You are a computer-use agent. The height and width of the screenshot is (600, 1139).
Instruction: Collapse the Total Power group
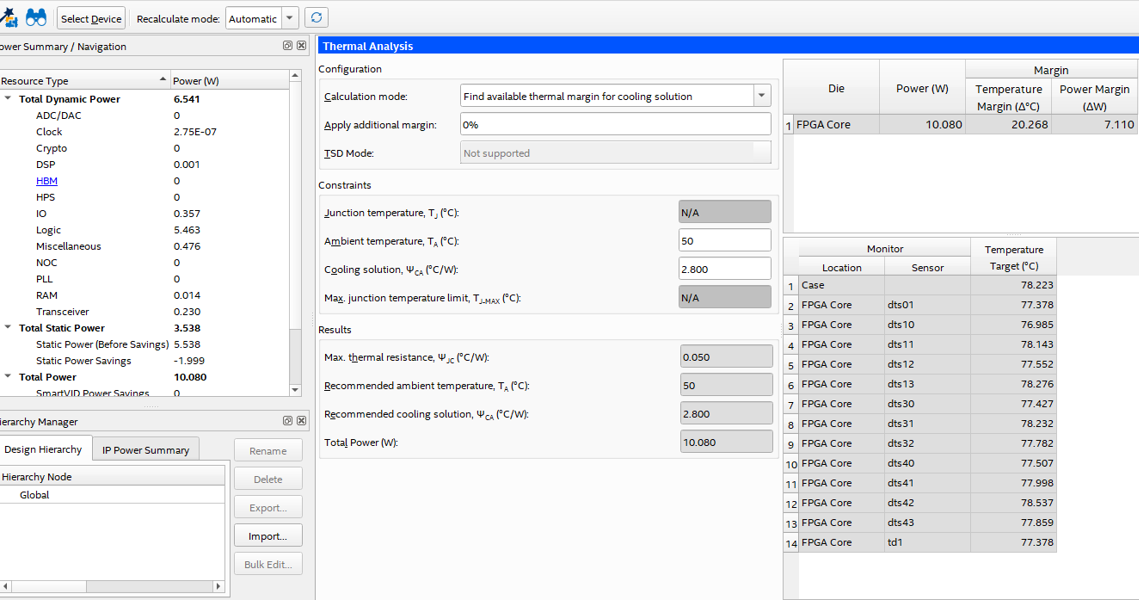tap(8, 377)
